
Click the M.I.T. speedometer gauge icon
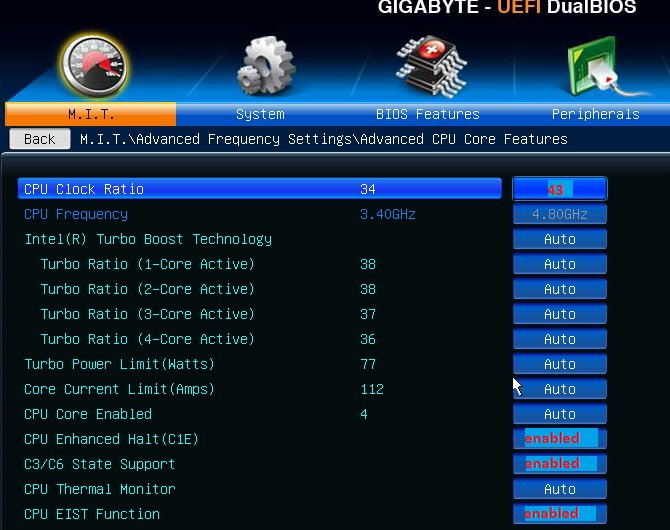[94, 66]
